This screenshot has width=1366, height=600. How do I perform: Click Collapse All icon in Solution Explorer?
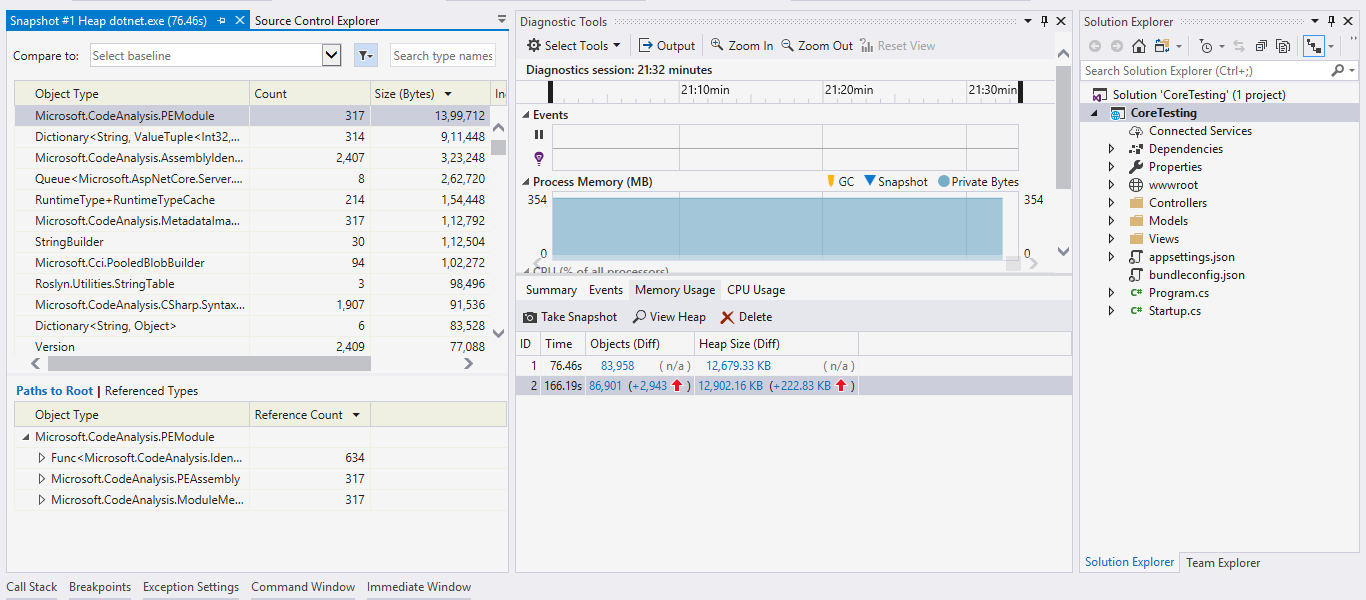[x=1261, y=46]
